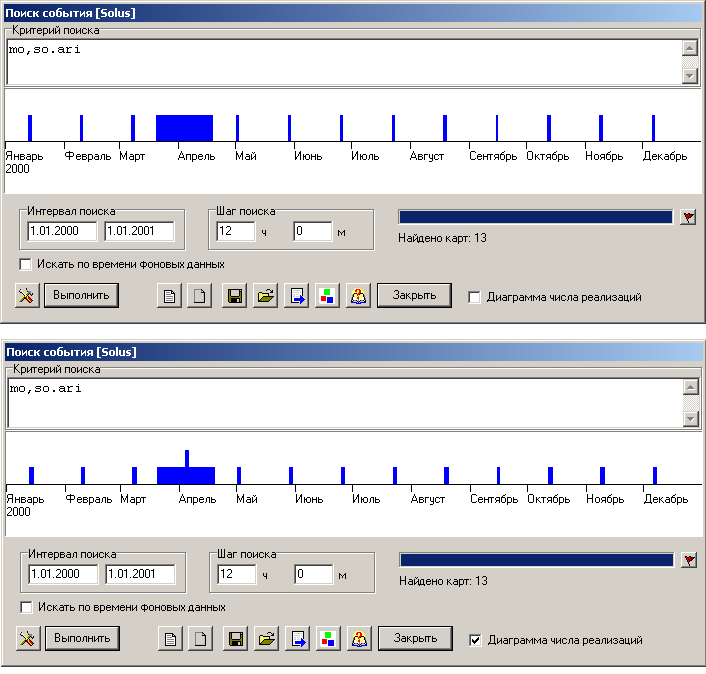
Task: Click the blue progress bar in the top window
Action: coord(535,217)
